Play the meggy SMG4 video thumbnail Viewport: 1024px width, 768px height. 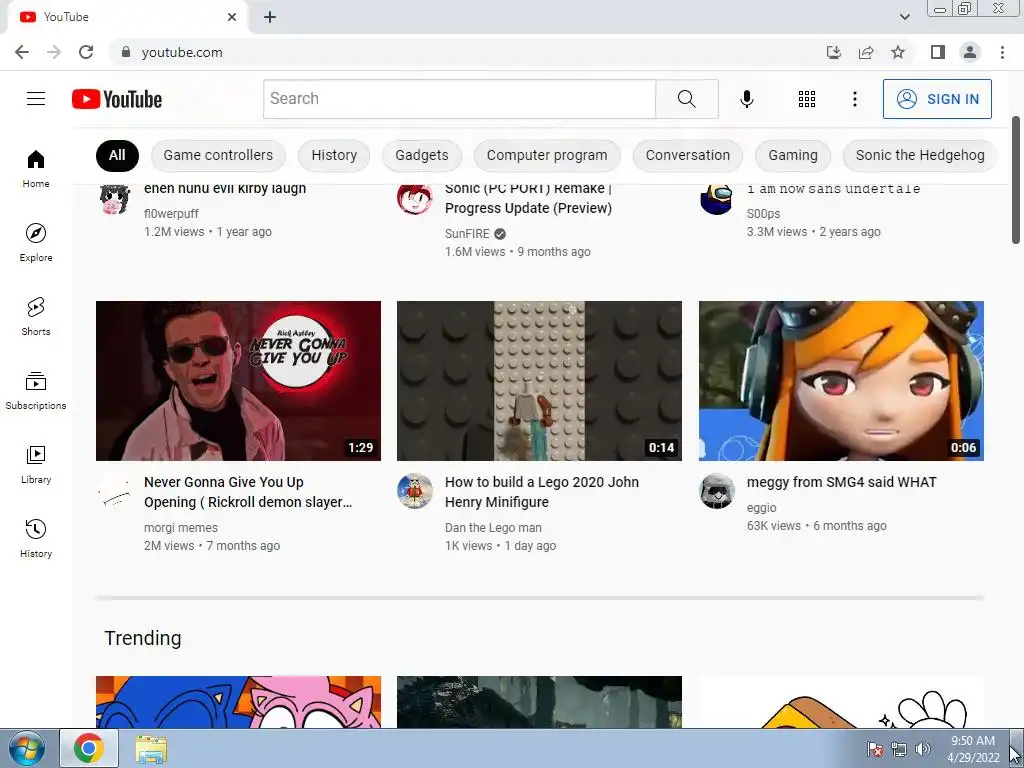coord(841,381)
